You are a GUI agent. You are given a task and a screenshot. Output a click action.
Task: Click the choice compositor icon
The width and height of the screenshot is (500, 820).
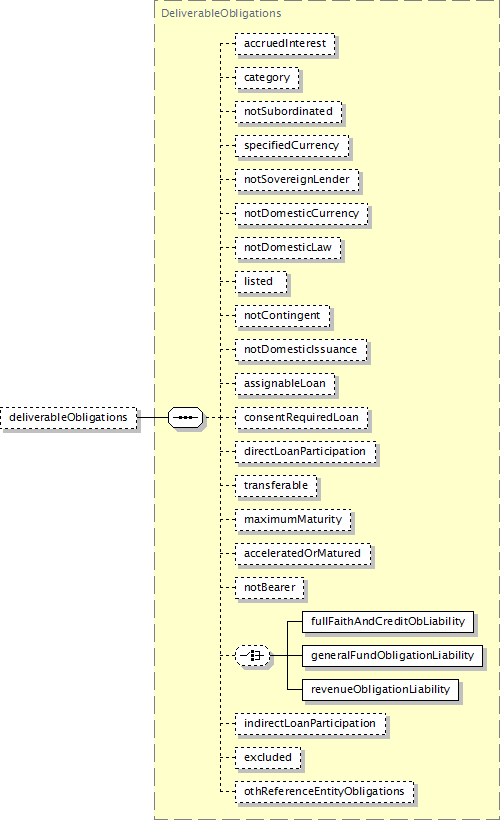coord(253,655)
